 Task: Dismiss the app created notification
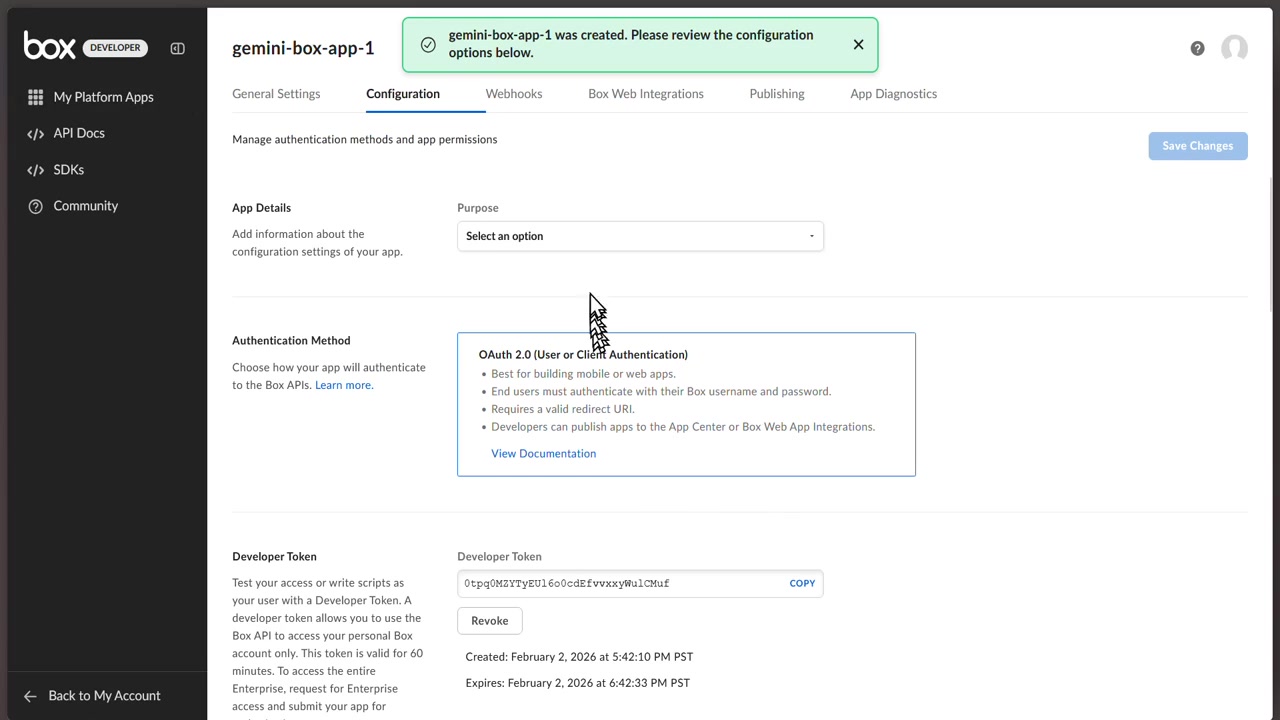pyautogui.click(x=858, y=44)
